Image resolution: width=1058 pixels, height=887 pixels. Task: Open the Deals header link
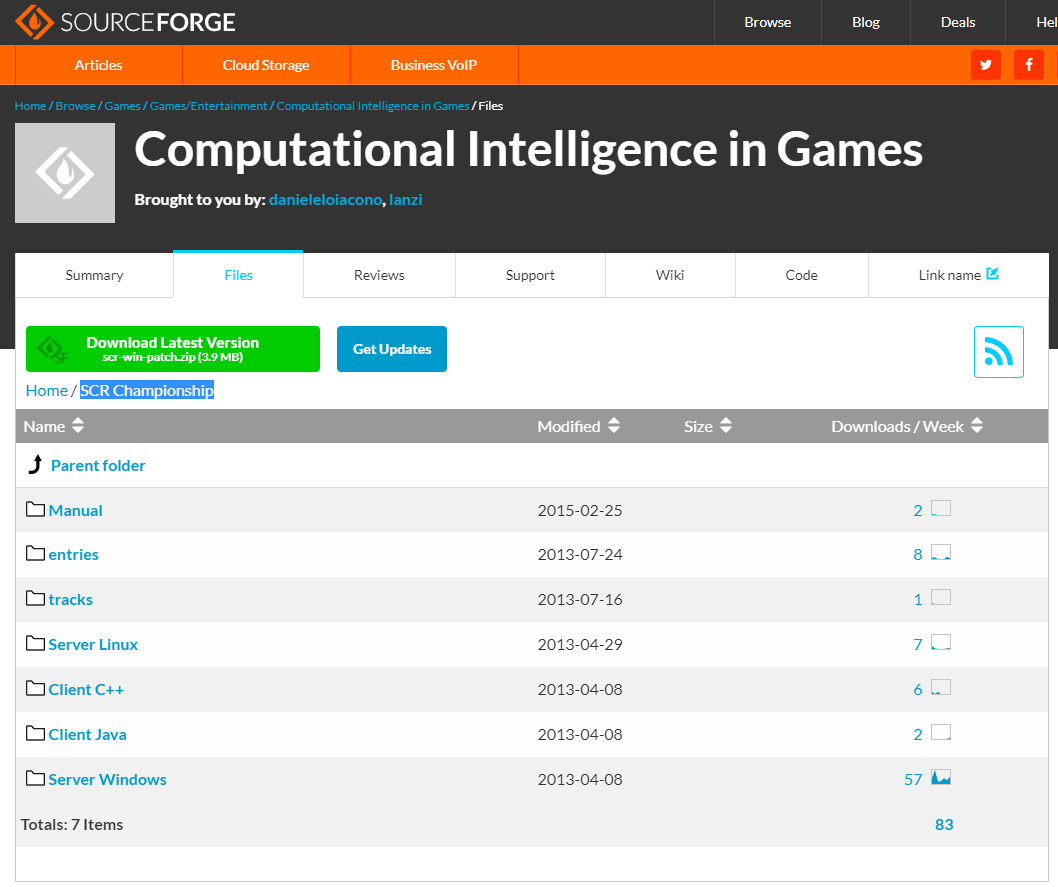coord(958,22)
